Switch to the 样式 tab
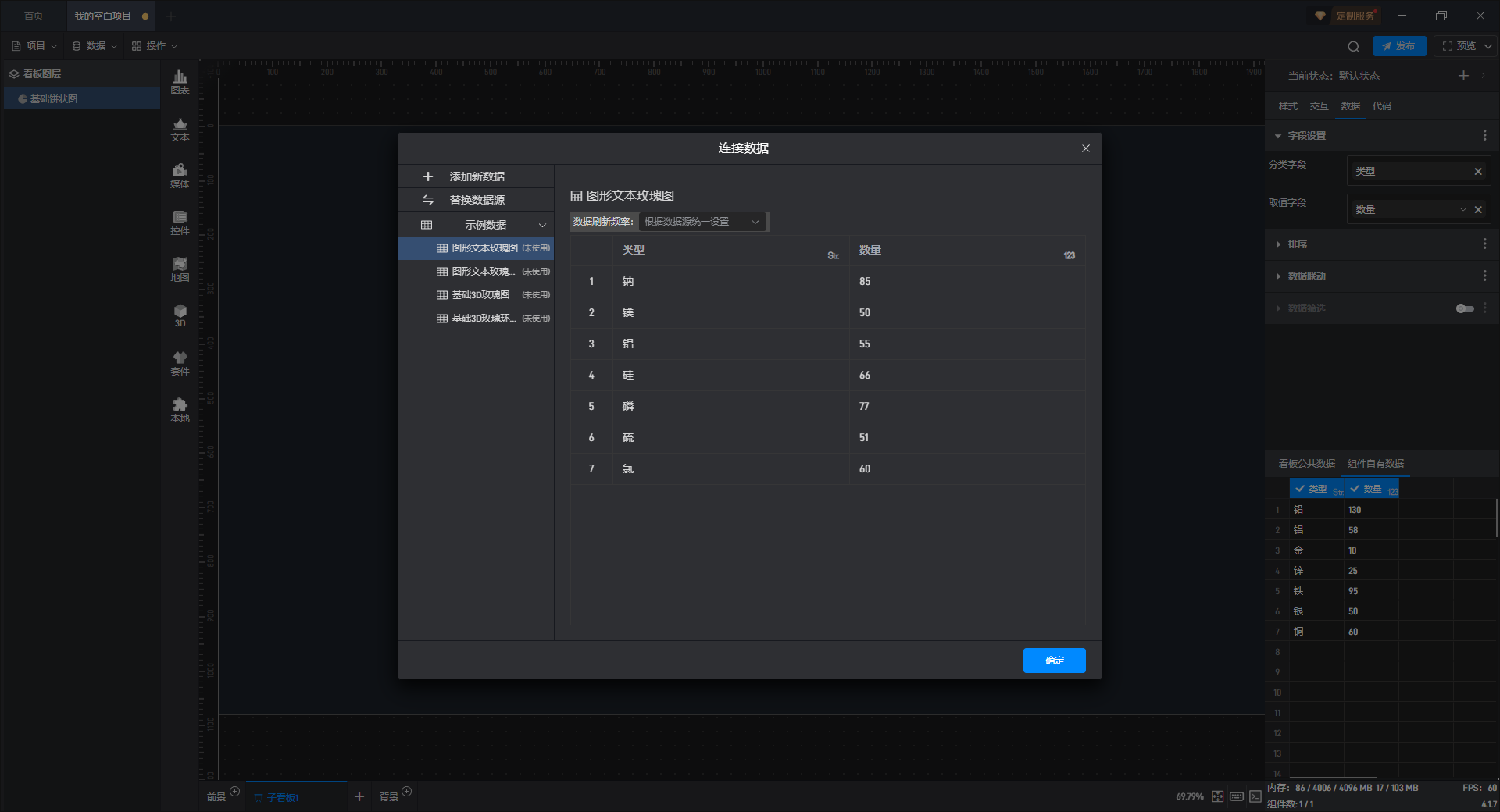Screen dimensions: 1500x812 coord(1287,106)
